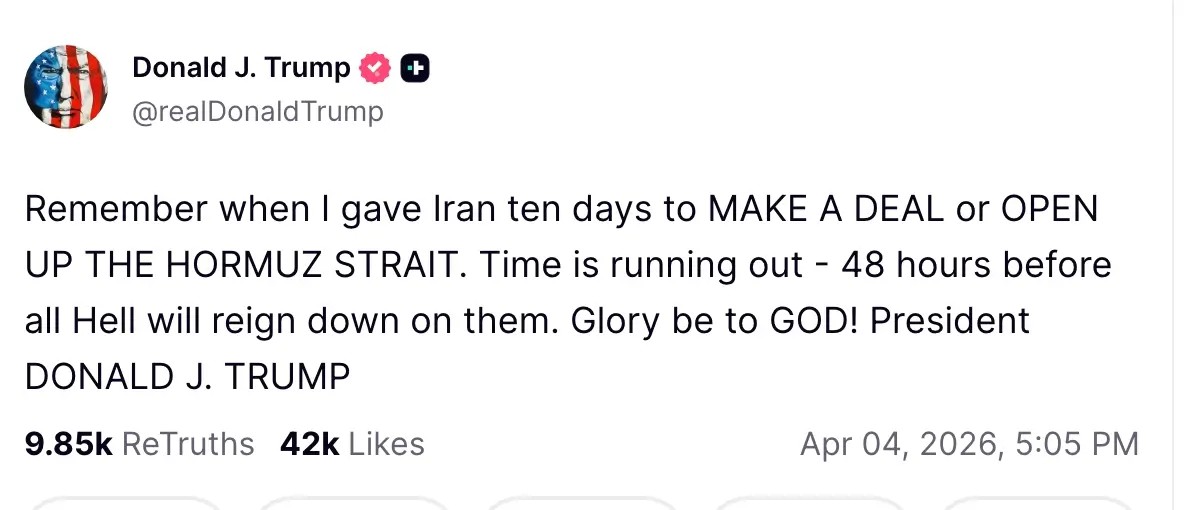Click the all-caps "DONALD J. TRUMP" post signature
Viewport: 1188px width, 510px height.
(x=187, y=377)
